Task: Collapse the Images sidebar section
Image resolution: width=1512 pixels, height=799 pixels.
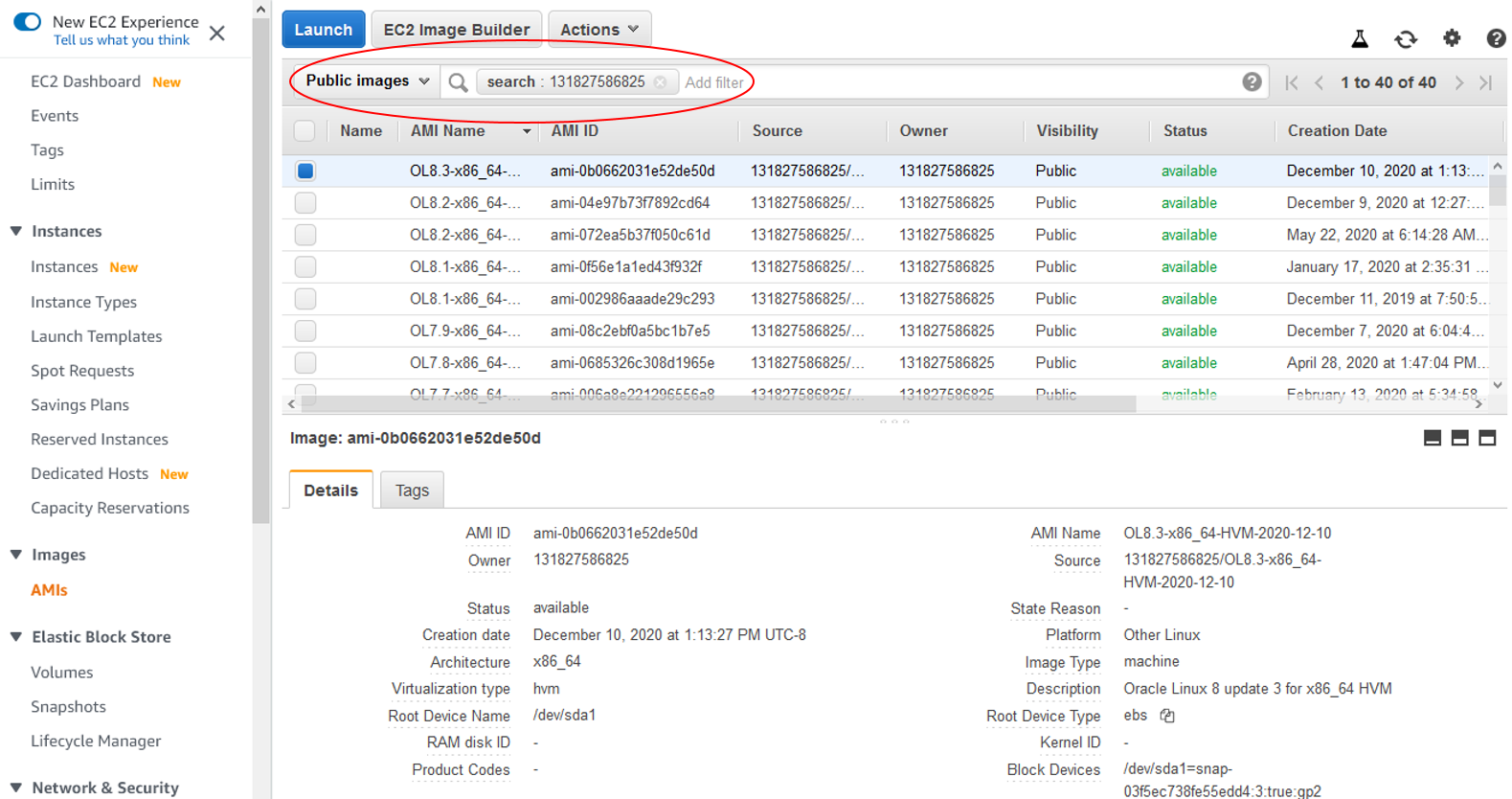Action: click(x=16, y=555)
